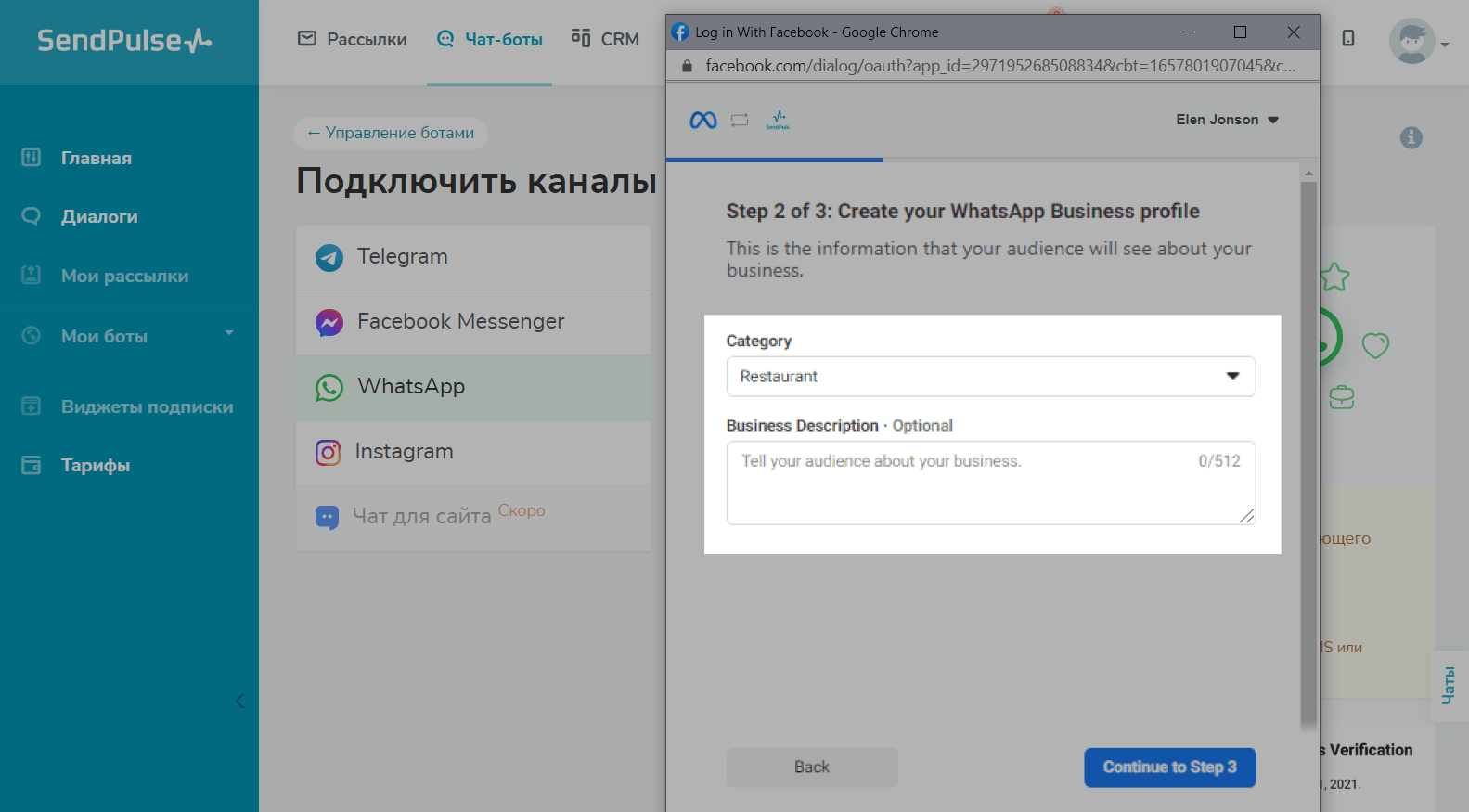Screen dimensions: 1469x812
Task: Click the user avatar icon
Action: [1411, 41]
